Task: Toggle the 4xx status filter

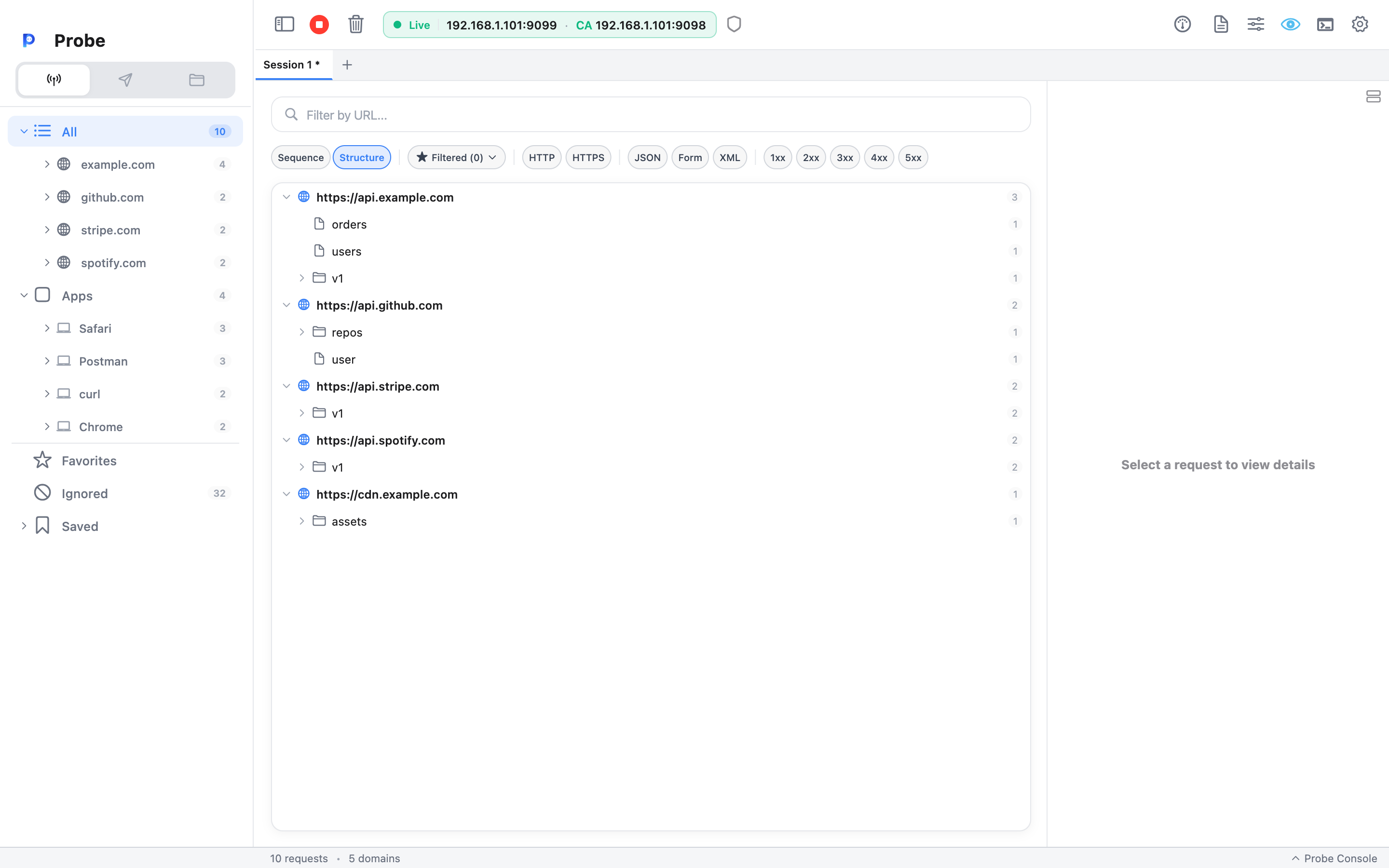Action: (879, 157)
